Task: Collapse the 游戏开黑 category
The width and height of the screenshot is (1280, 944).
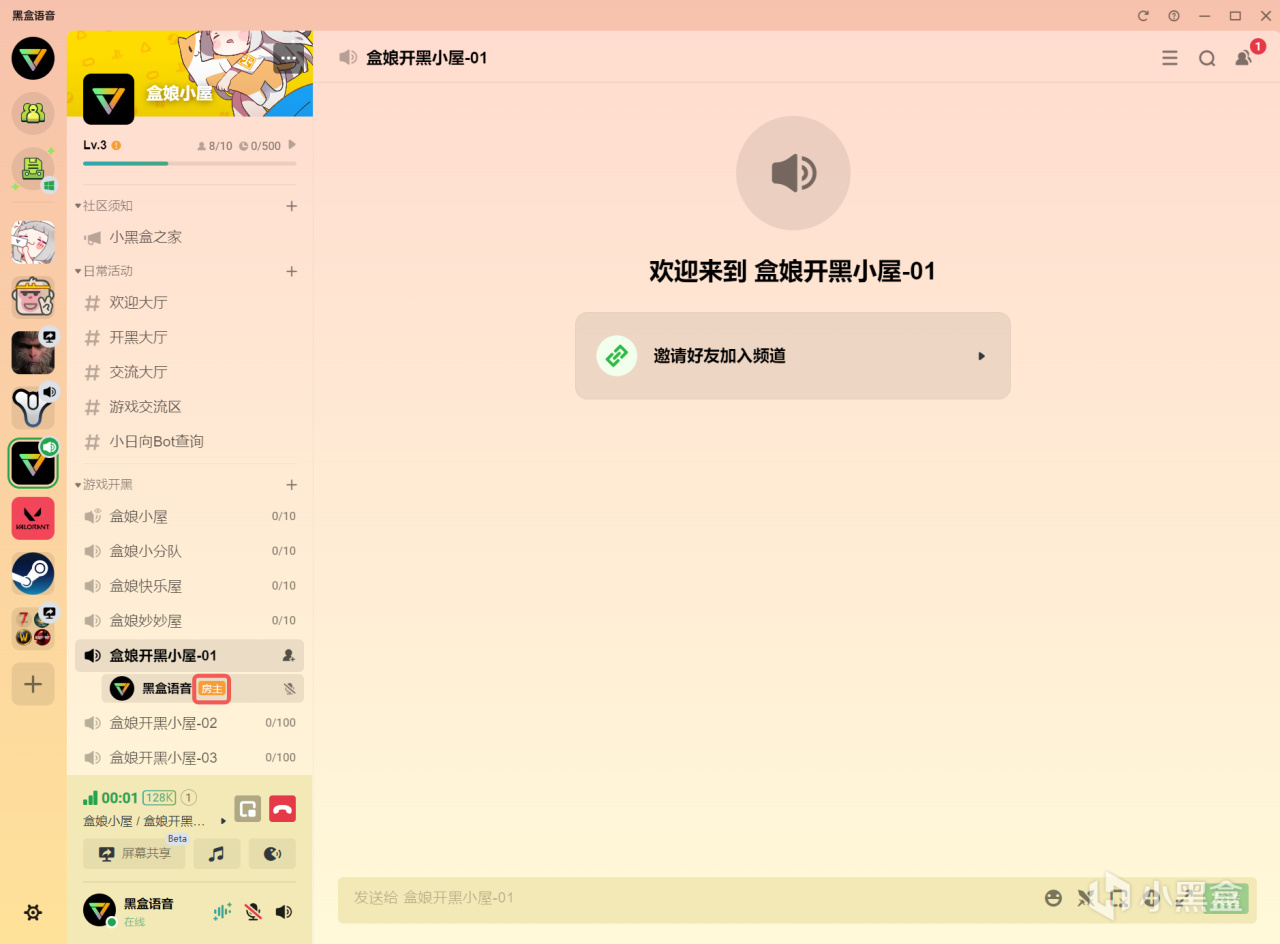Action: pyautogui.click(x=104, y=485)
